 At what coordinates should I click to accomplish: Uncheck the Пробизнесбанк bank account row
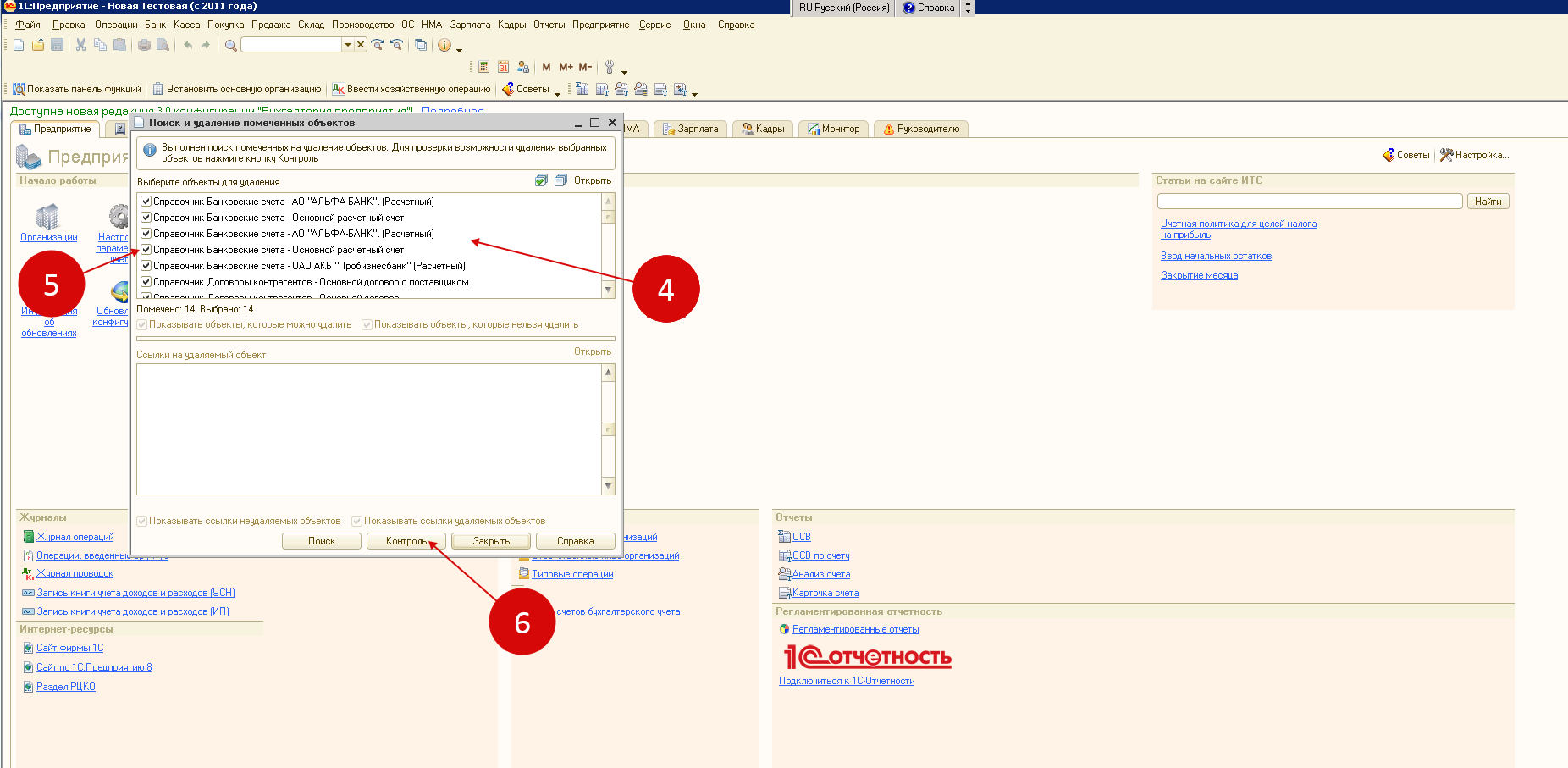point(146,266)
